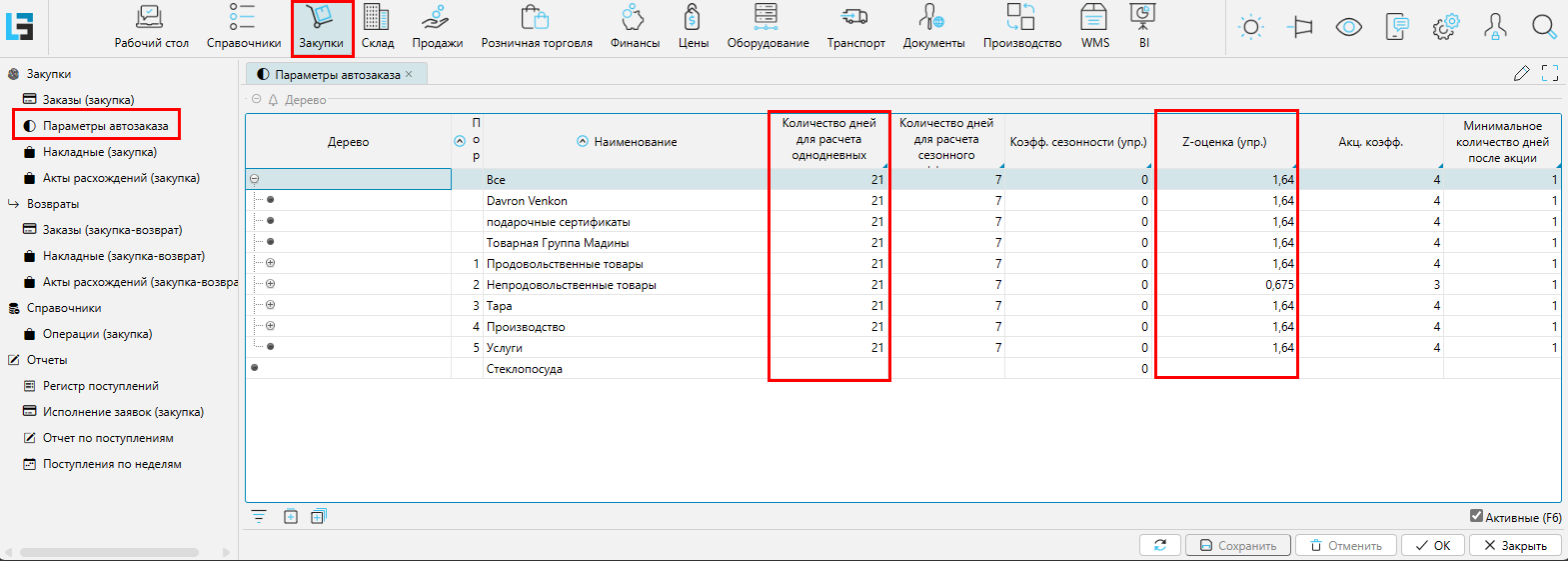Expand the Непродовольственные товары tree node
This screenshot has width=1568, height=561.
point(270,284)
